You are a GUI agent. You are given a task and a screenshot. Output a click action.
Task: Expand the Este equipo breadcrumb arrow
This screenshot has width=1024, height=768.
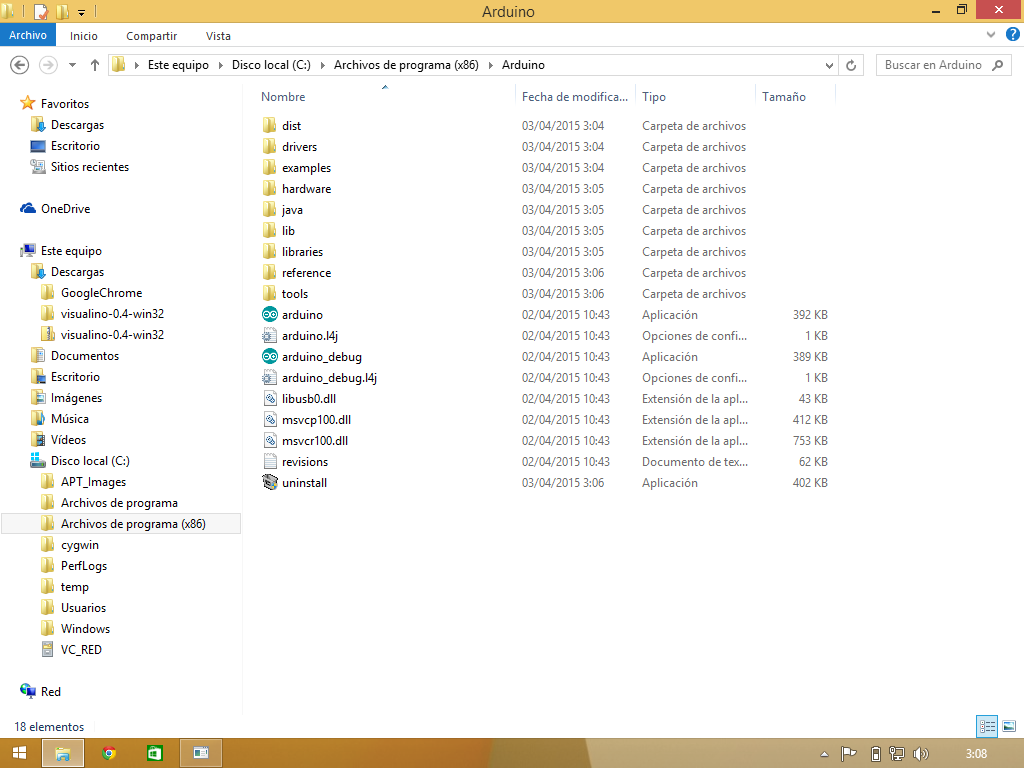219,65
